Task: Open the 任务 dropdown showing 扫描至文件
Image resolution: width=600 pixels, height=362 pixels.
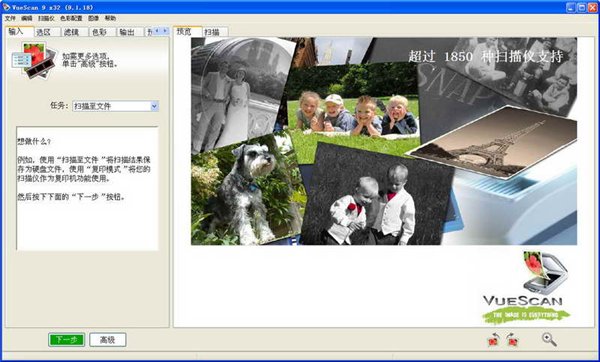Action: point(115,106)
